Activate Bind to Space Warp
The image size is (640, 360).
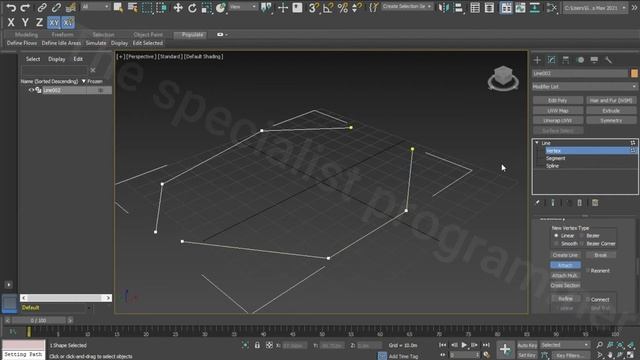tap(71, 8)
